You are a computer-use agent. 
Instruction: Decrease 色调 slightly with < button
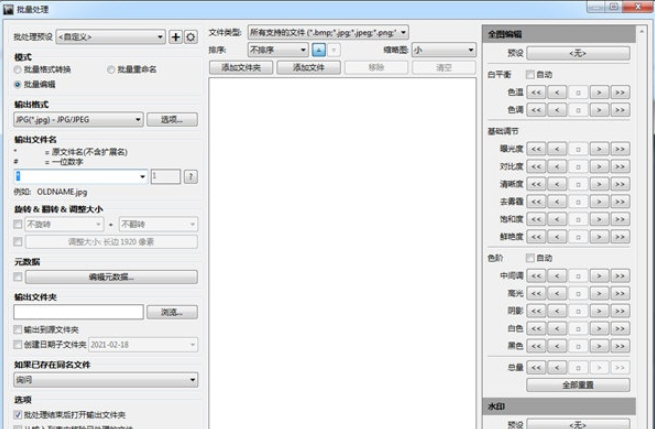(557, 110)
